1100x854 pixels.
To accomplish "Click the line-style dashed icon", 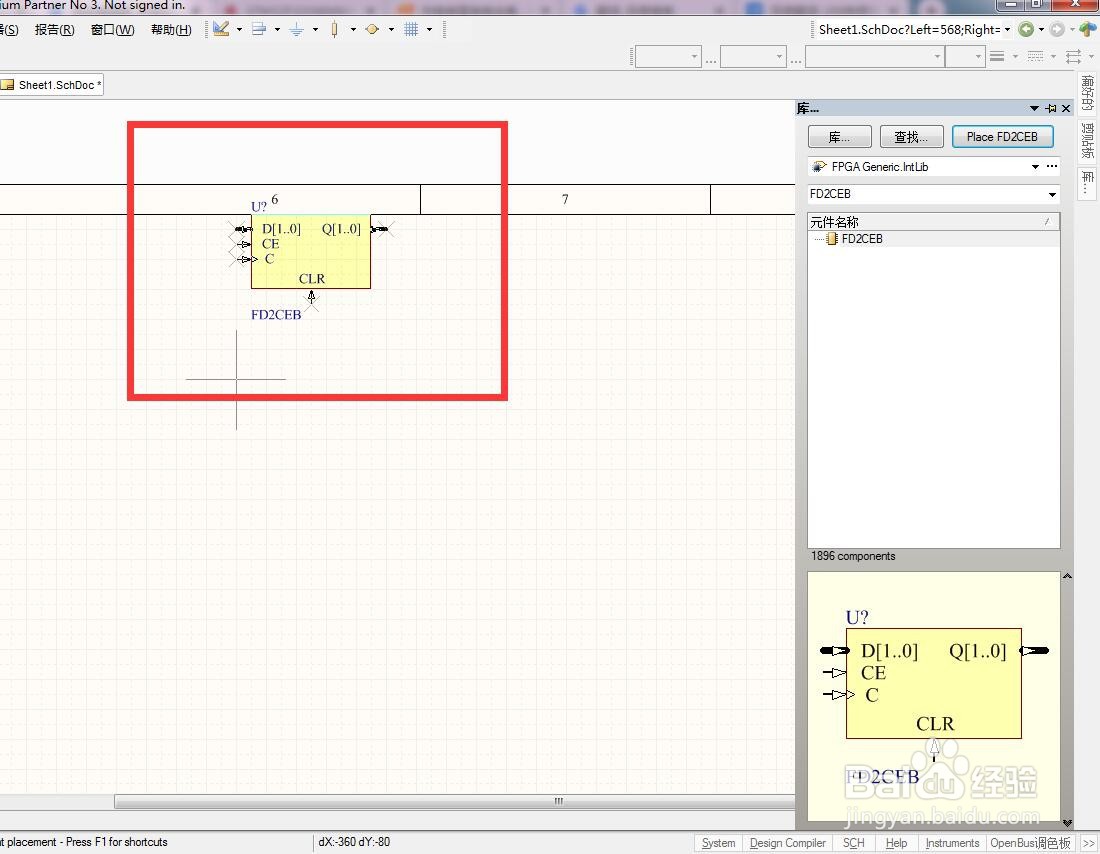I will click(1035, 57).
